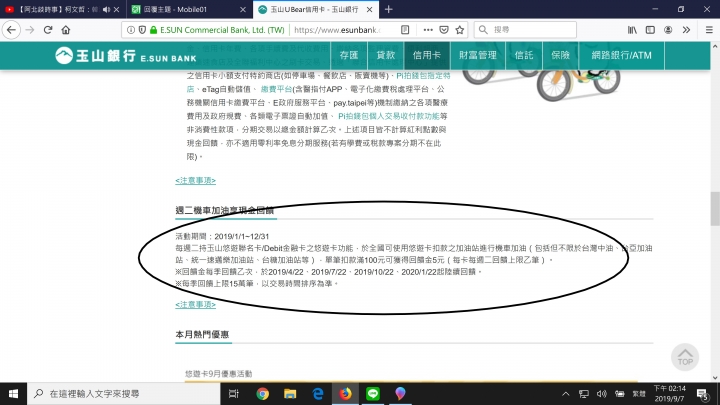
Task: Open page actions three-dot menu
Action: (428, 30)
